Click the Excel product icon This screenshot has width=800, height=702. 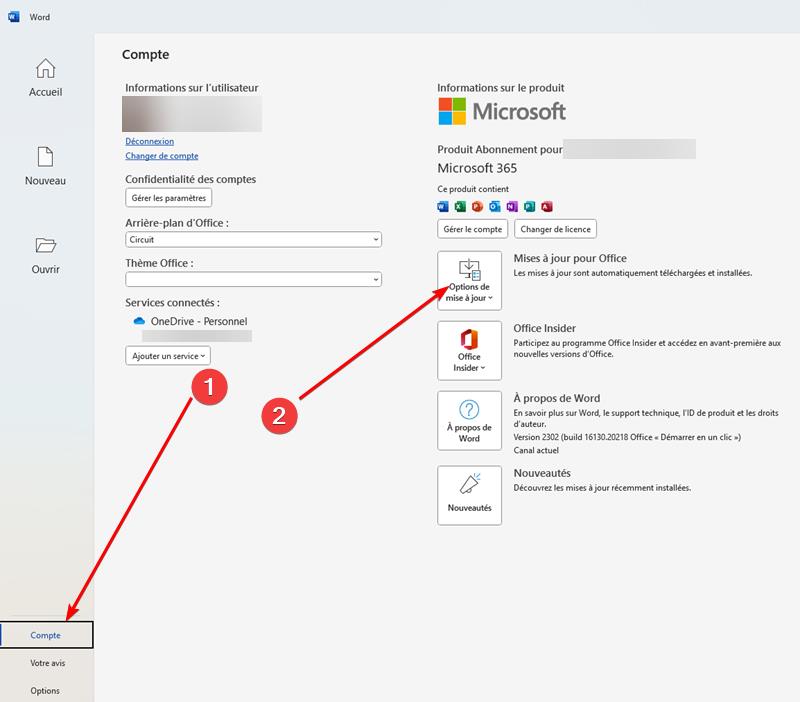[460, 206]
